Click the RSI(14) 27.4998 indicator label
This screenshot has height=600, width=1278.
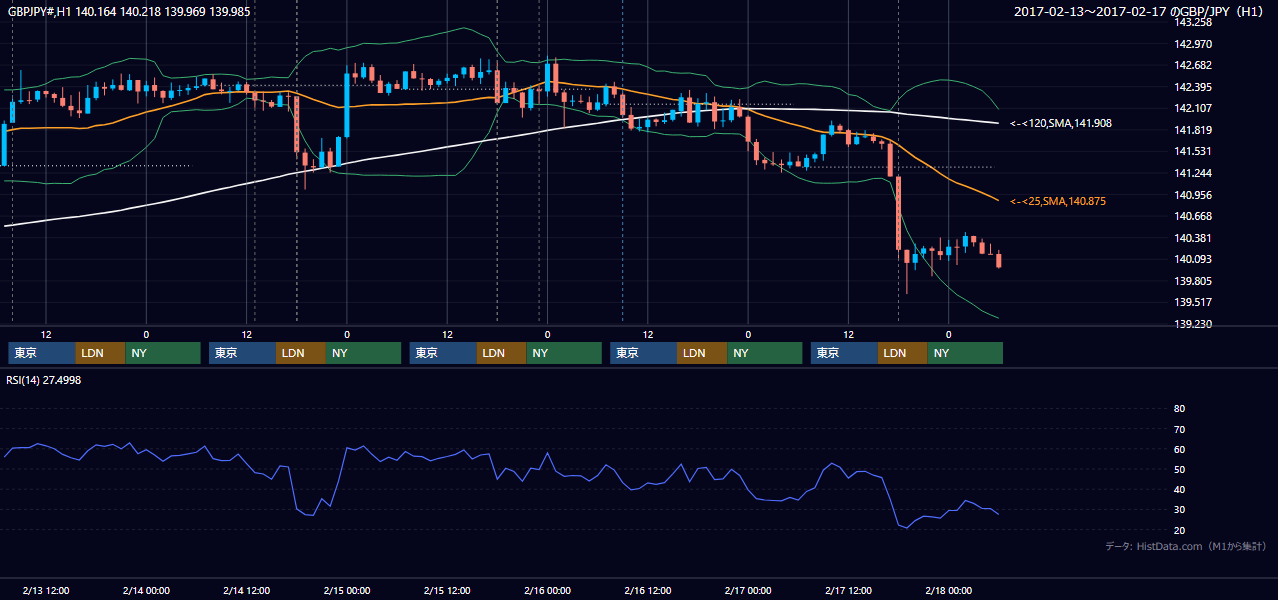44,380
